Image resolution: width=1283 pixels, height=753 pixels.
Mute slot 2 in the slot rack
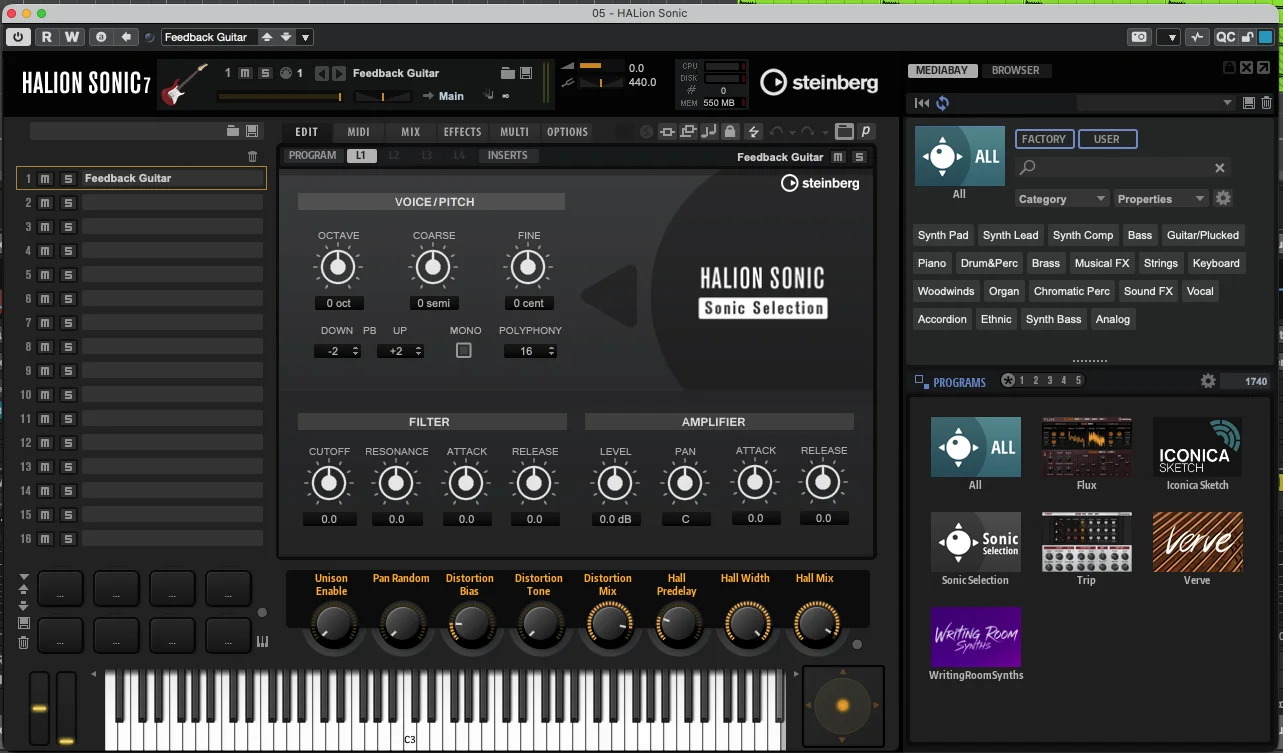pyautogui.click(x=45, y=203)
